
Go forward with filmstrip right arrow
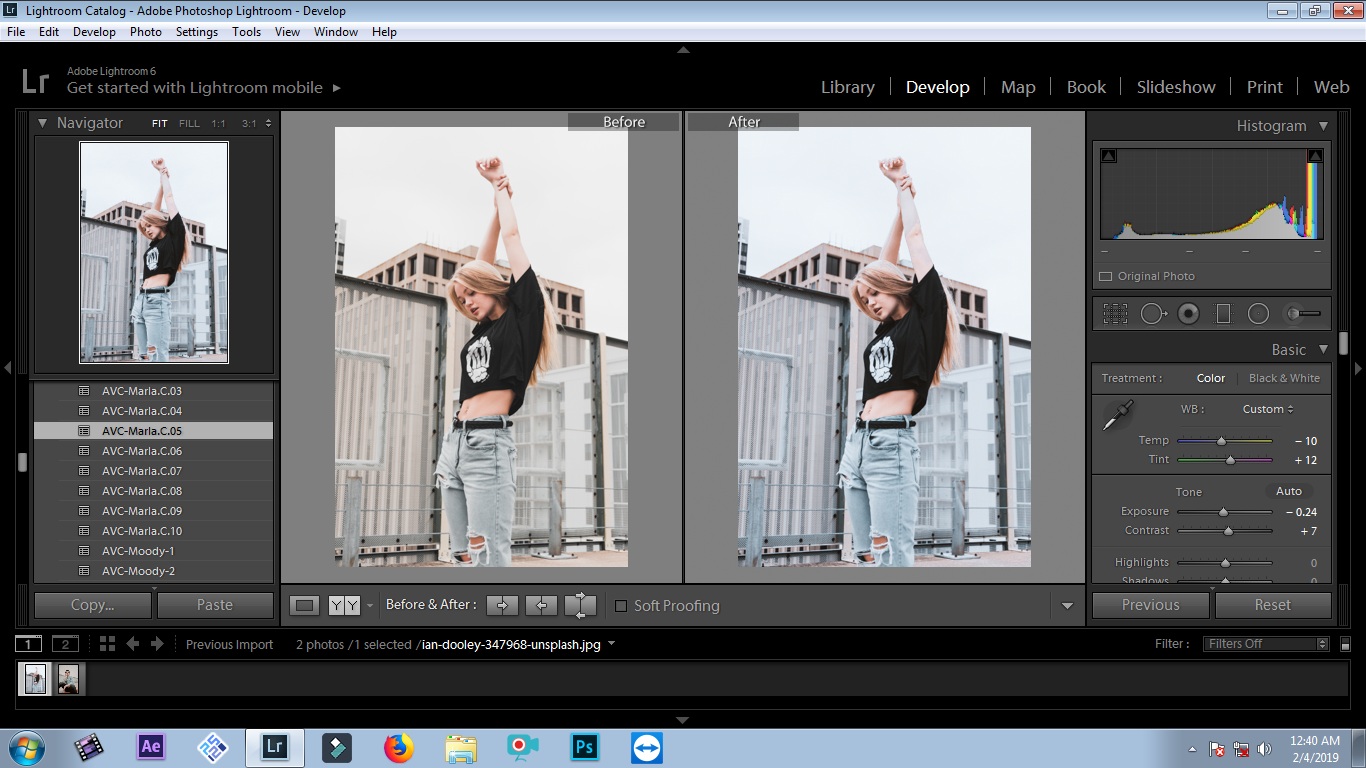click(x=156, y=644)
